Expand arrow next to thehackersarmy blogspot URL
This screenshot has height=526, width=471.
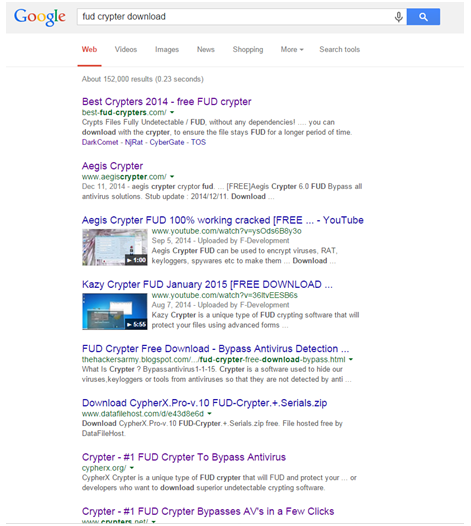point(351,360)
